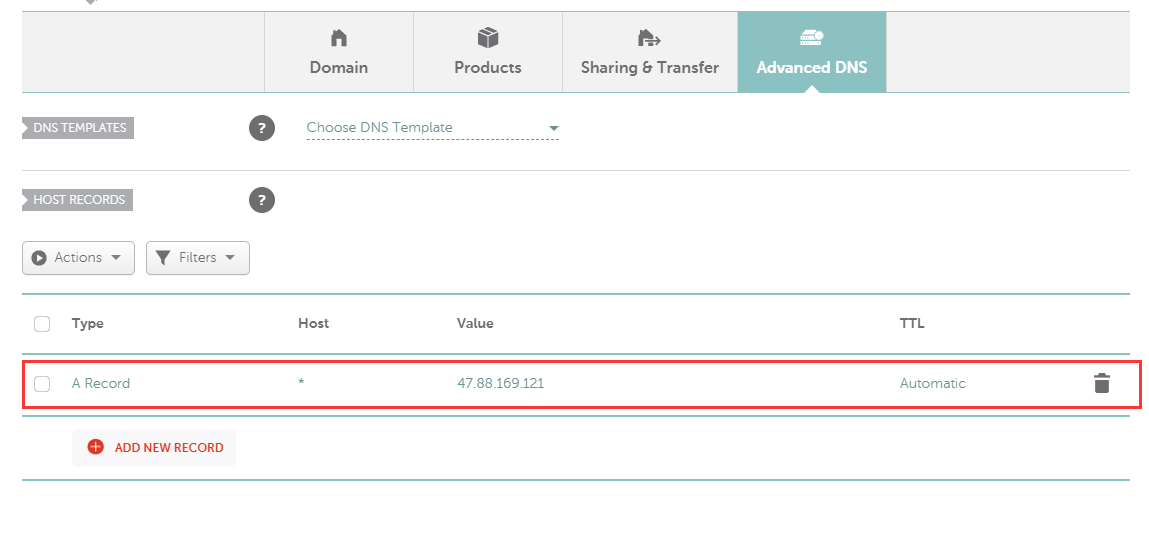Click the Automatic TTL value
The height and width of the screenshot is (543, 1149).
click(932, 383)
